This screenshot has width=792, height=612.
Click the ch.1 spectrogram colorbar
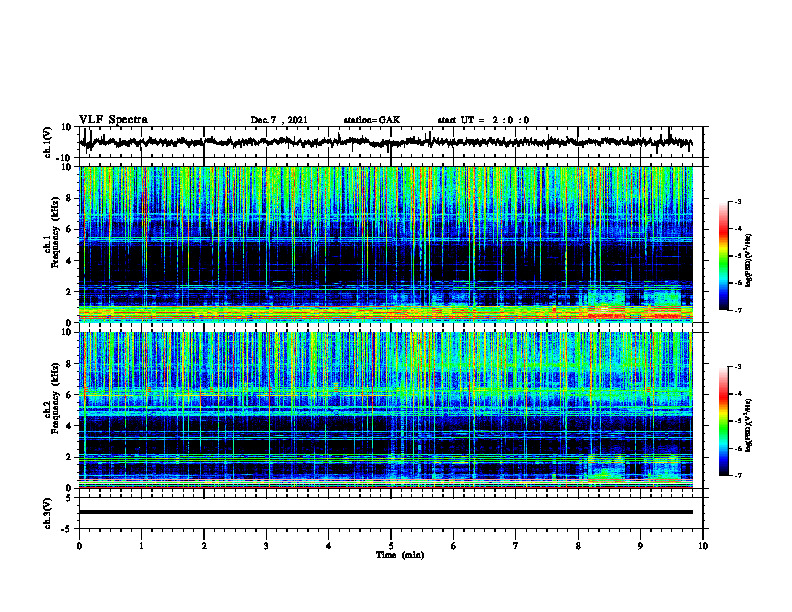tap(723, 256)
